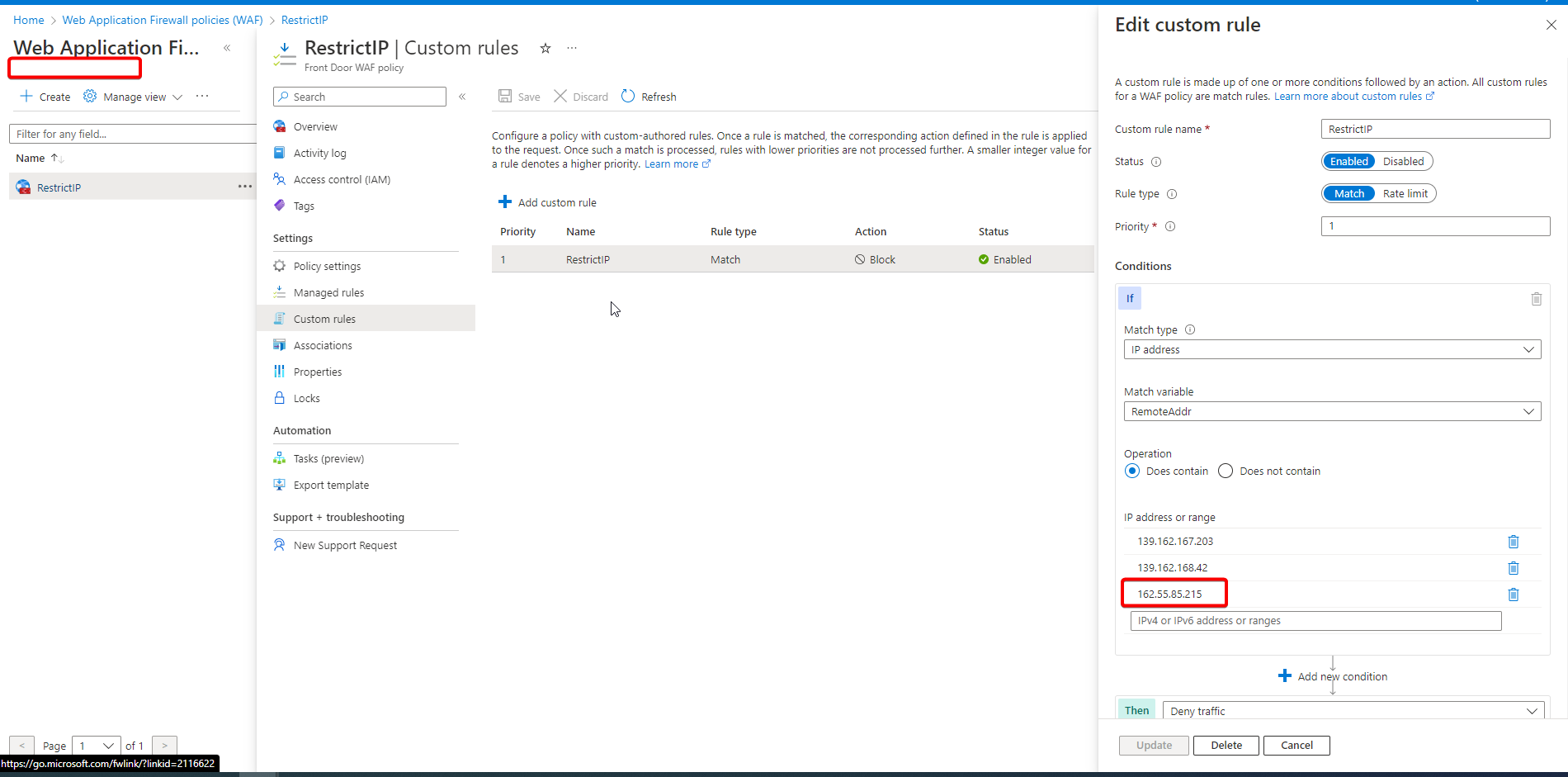Click the Filter for any field box
The height and width of the screenshot is (777, 1568).
point(132,134)
